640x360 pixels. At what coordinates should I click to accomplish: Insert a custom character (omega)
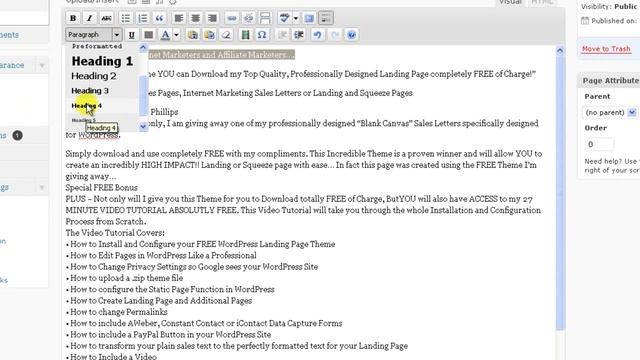coord(262,35)
